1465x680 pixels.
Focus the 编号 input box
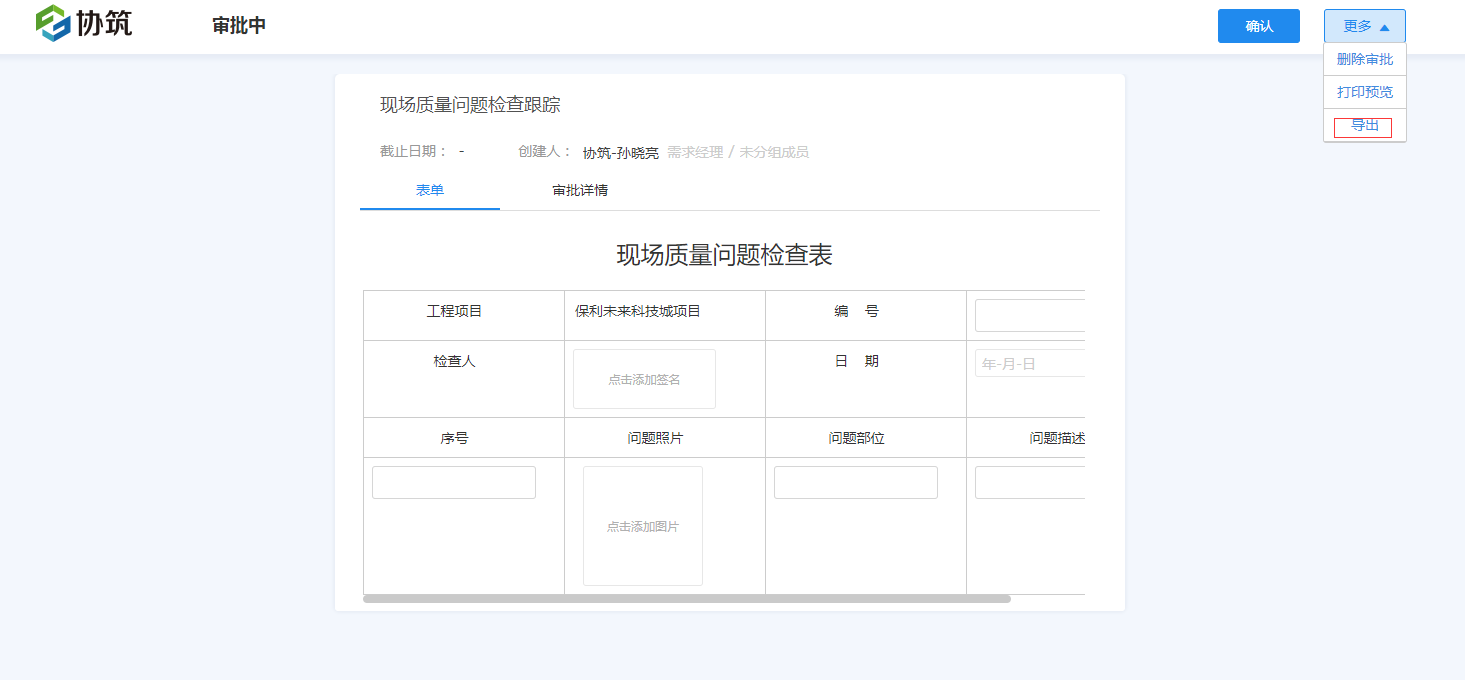pos(1030,315)
